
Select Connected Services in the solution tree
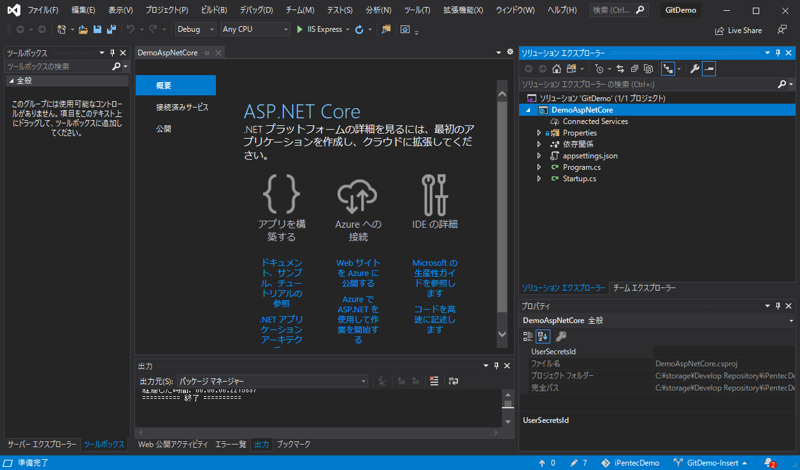point(595,121)
